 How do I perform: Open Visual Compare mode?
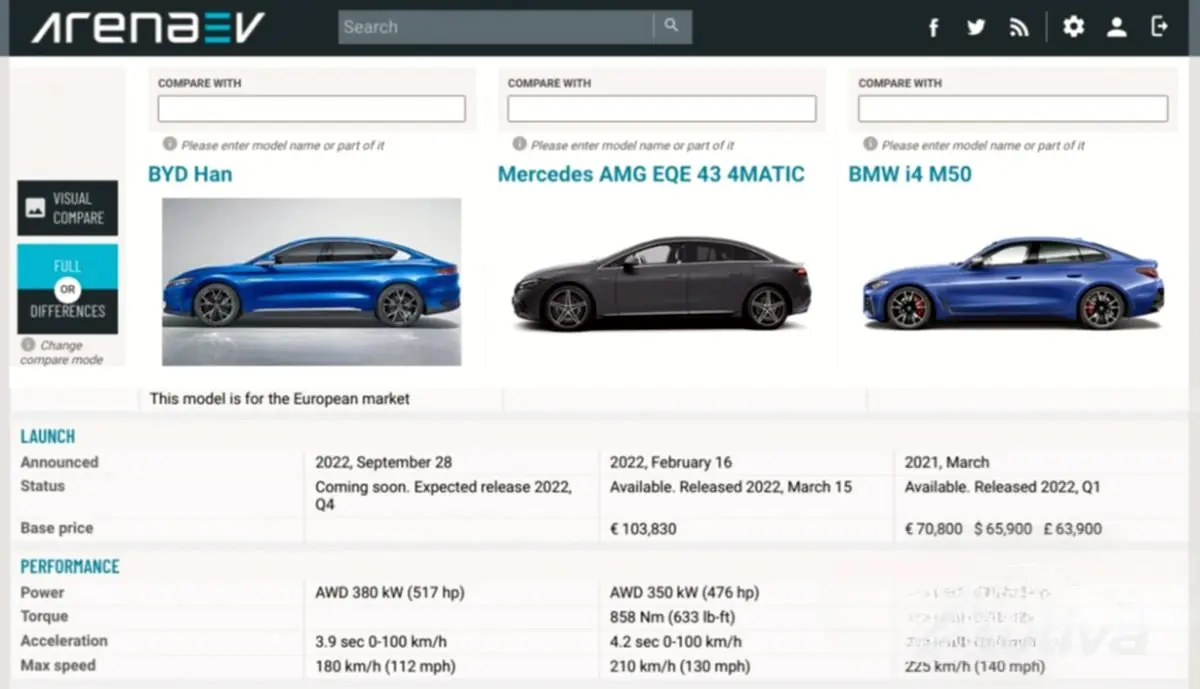coord(67,208)
